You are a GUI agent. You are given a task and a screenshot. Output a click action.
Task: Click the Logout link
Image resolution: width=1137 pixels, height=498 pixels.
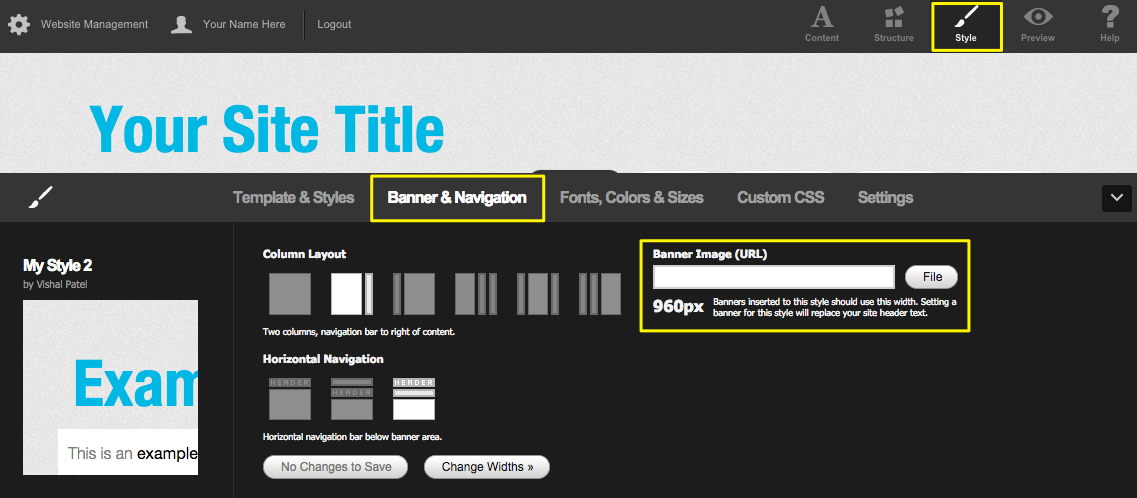point(334,24)
